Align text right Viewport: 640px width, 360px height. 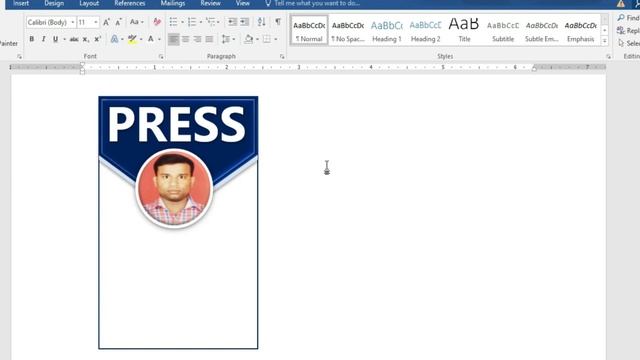pyautogui.click(x=197, y=39)
